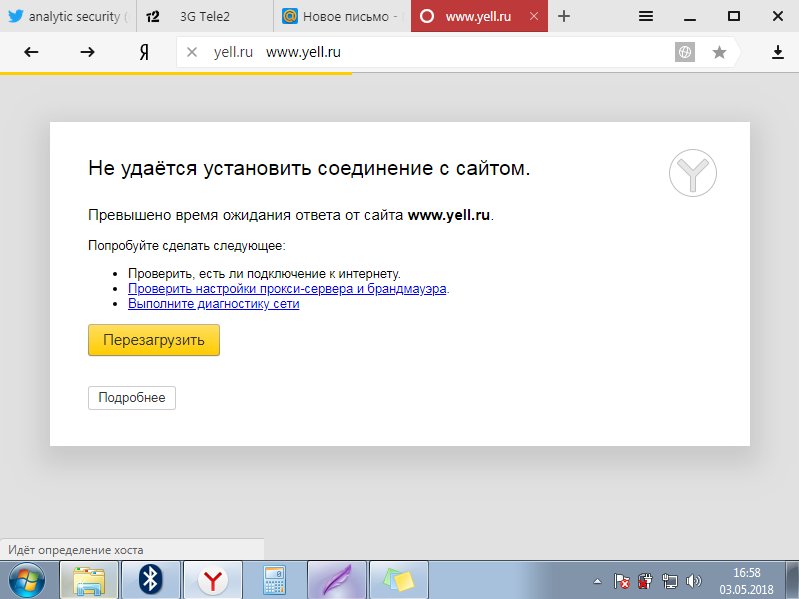The width and height of the screenshot is (799, 599).
Task: Select the www.yell.ru tab
Action: tap(478, 16)
